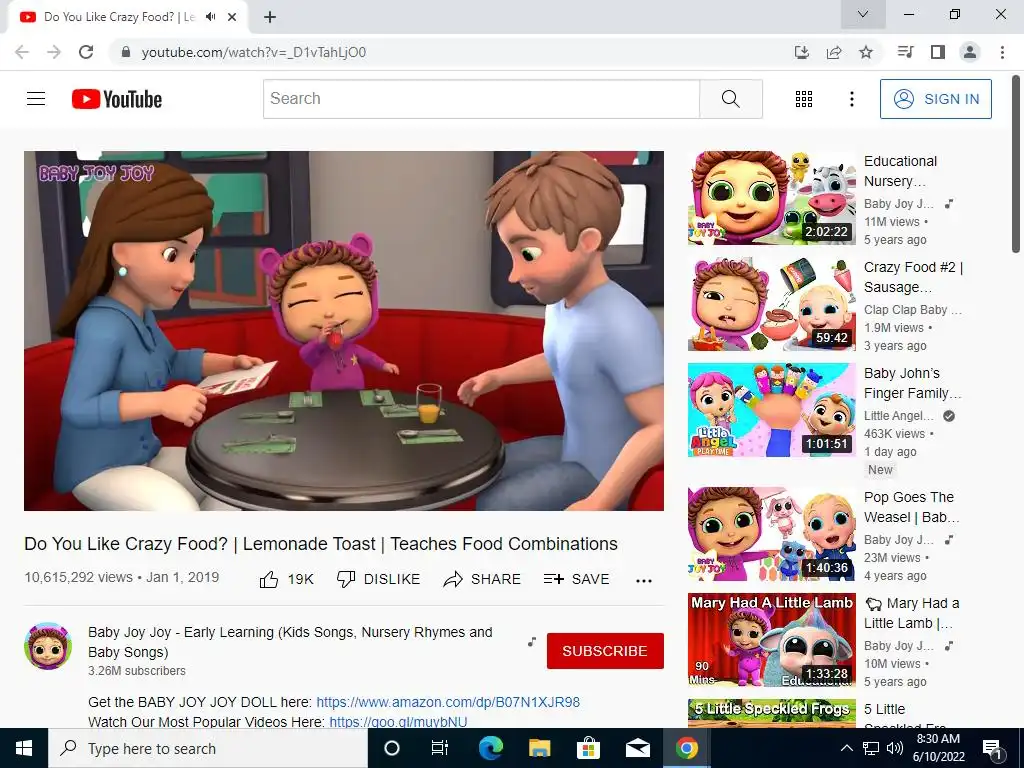Open Cortana circle on taskbar
This screenshot has height=768, width=1024.
coord(392,748)
